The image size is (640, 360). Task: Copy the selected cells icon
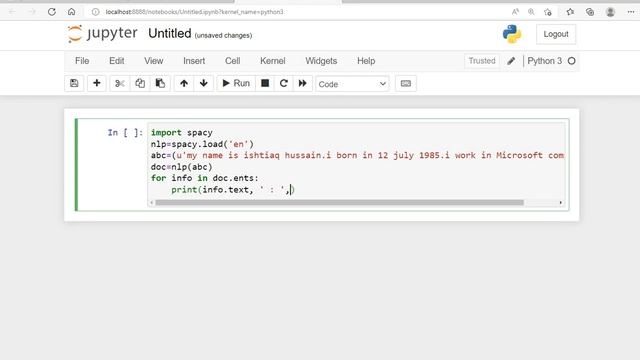pyautogui.click(x=140, y=83)
